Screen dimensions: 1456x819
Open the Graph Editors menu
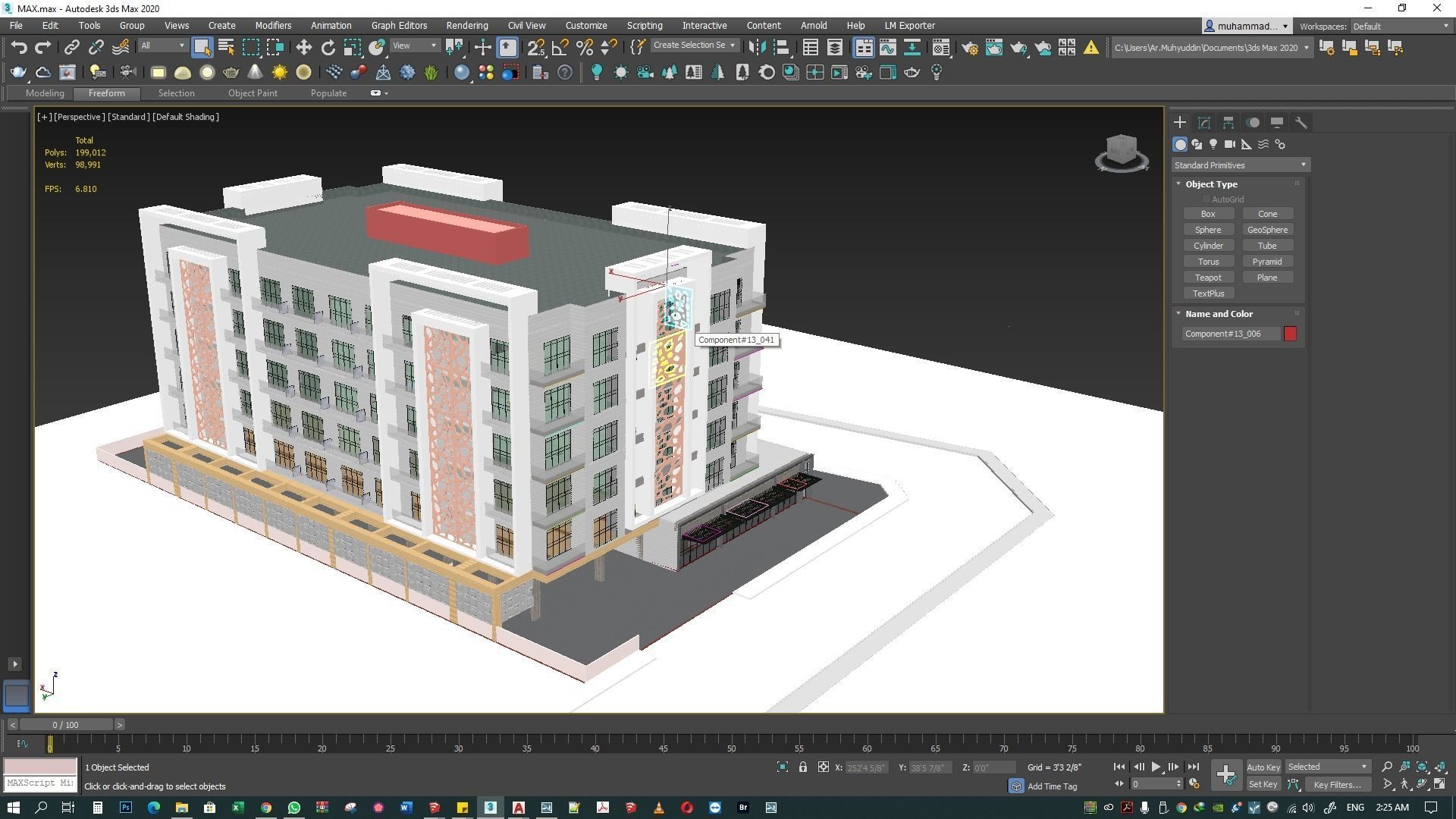[399, 26]
